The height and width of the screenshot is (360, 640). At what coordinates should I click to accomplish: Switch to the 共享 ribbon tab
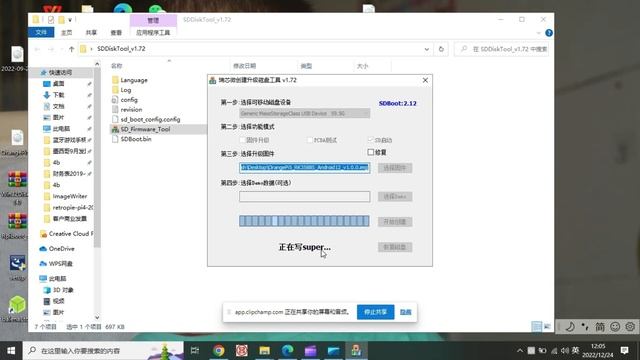pyautogui.click(x=91, y=33)
